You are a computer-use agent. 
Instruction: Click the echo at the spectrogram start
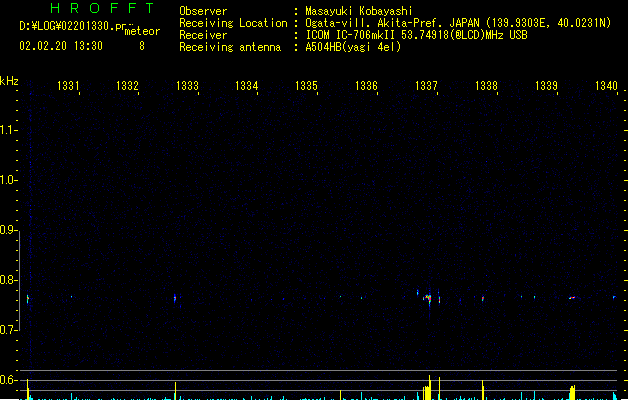(28, 299)
